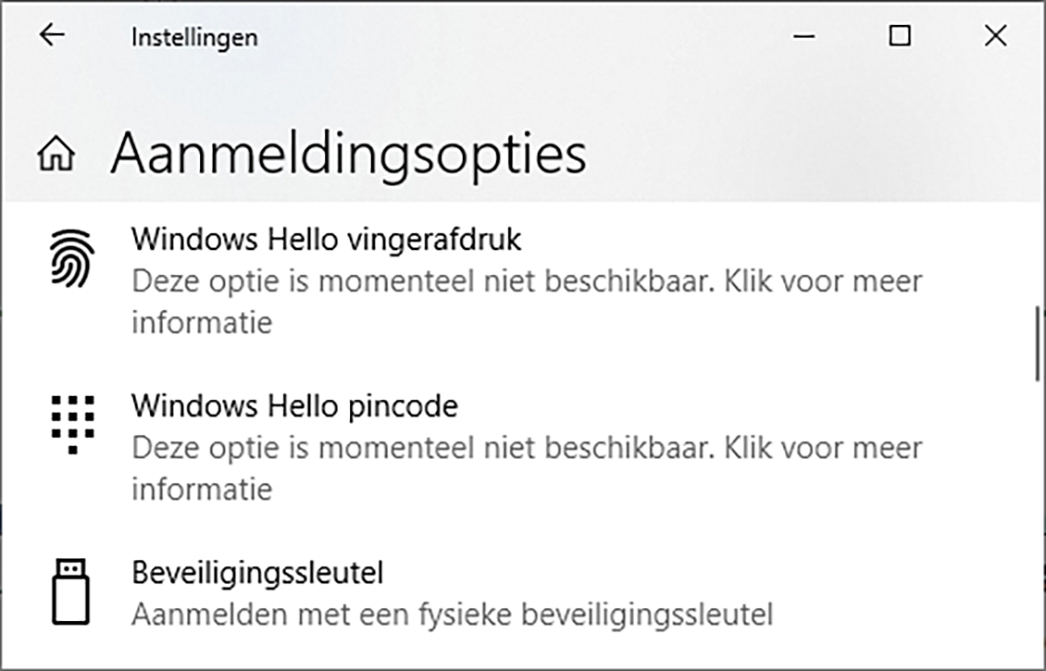The height and width of the screenshot is (671, 1046).
Task: Click the home icon next to Aanmeldingsopties
Action: tap(58, 155)
